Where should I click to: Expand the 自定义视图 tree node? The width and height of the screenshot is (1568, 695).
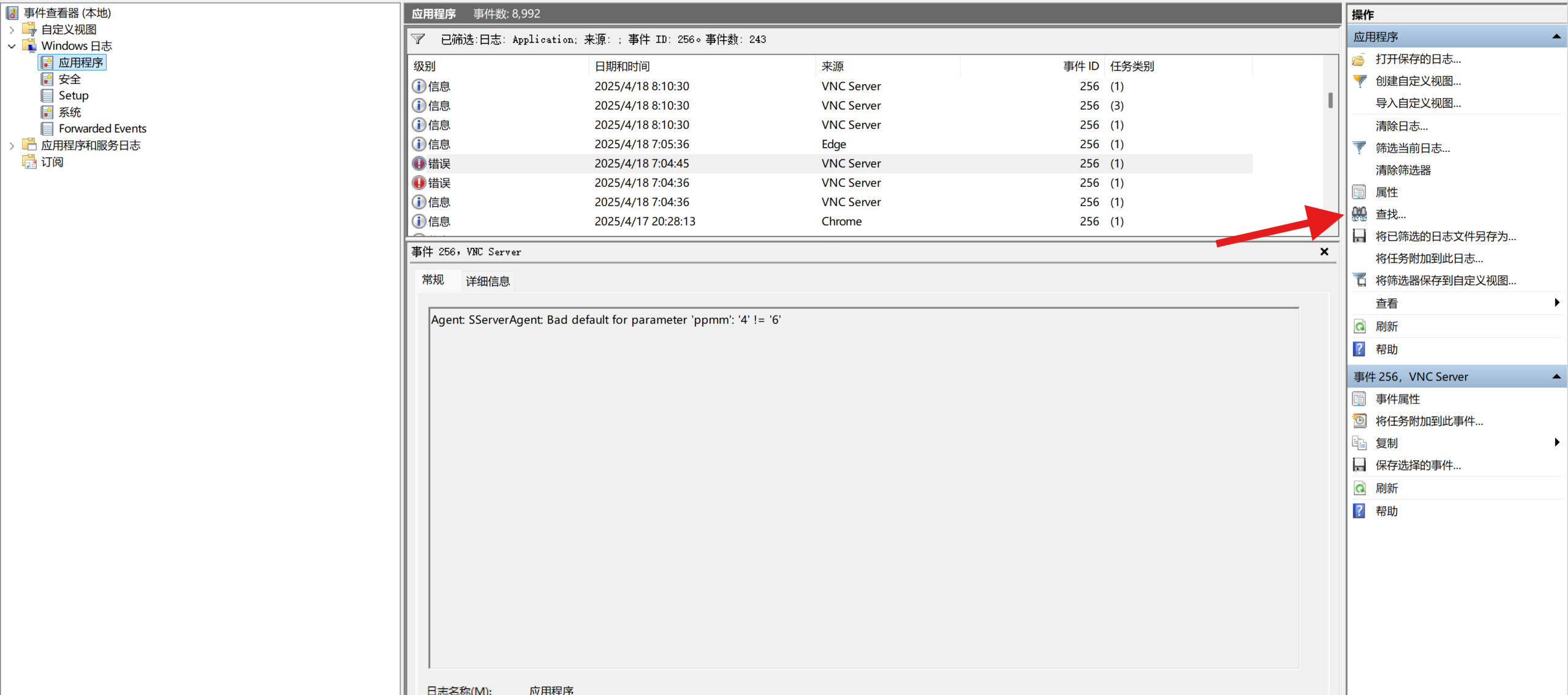12,29
